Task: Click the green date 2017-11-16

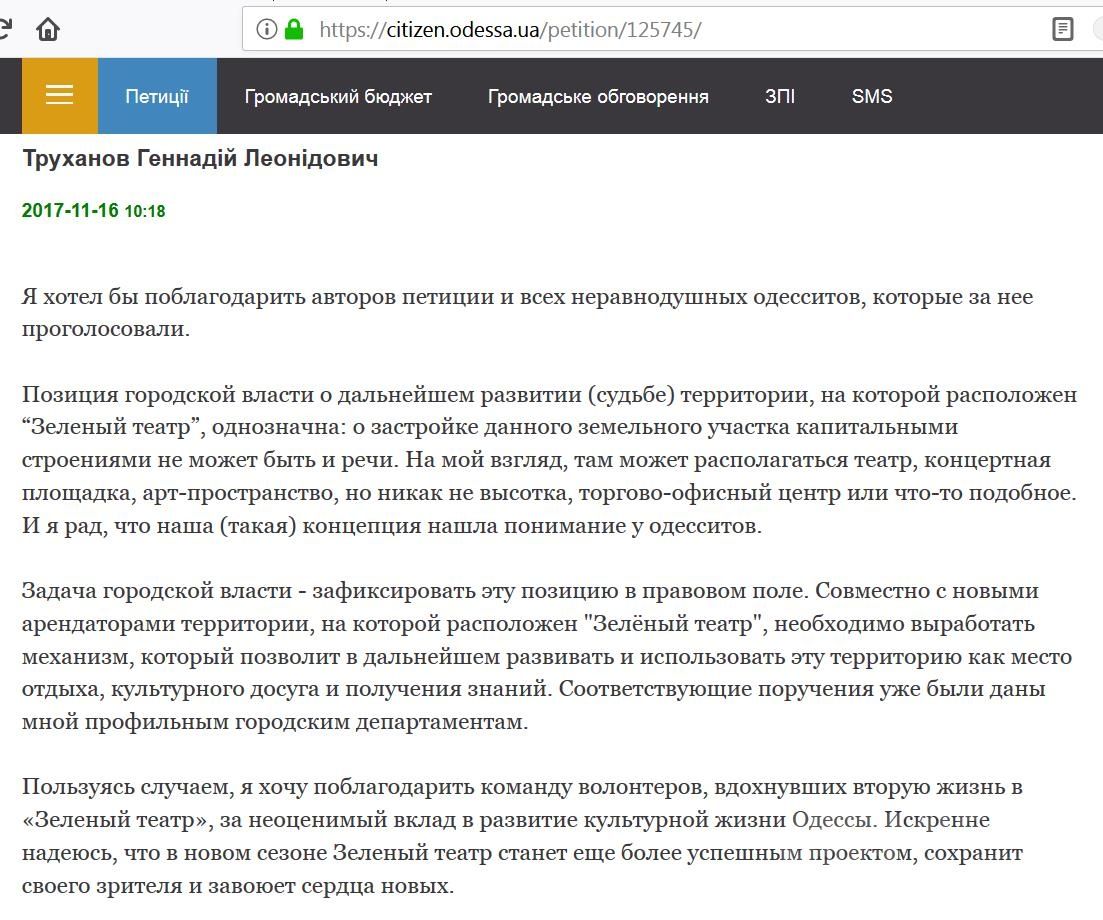Action: pyautogui.click(x=70, y=211)
